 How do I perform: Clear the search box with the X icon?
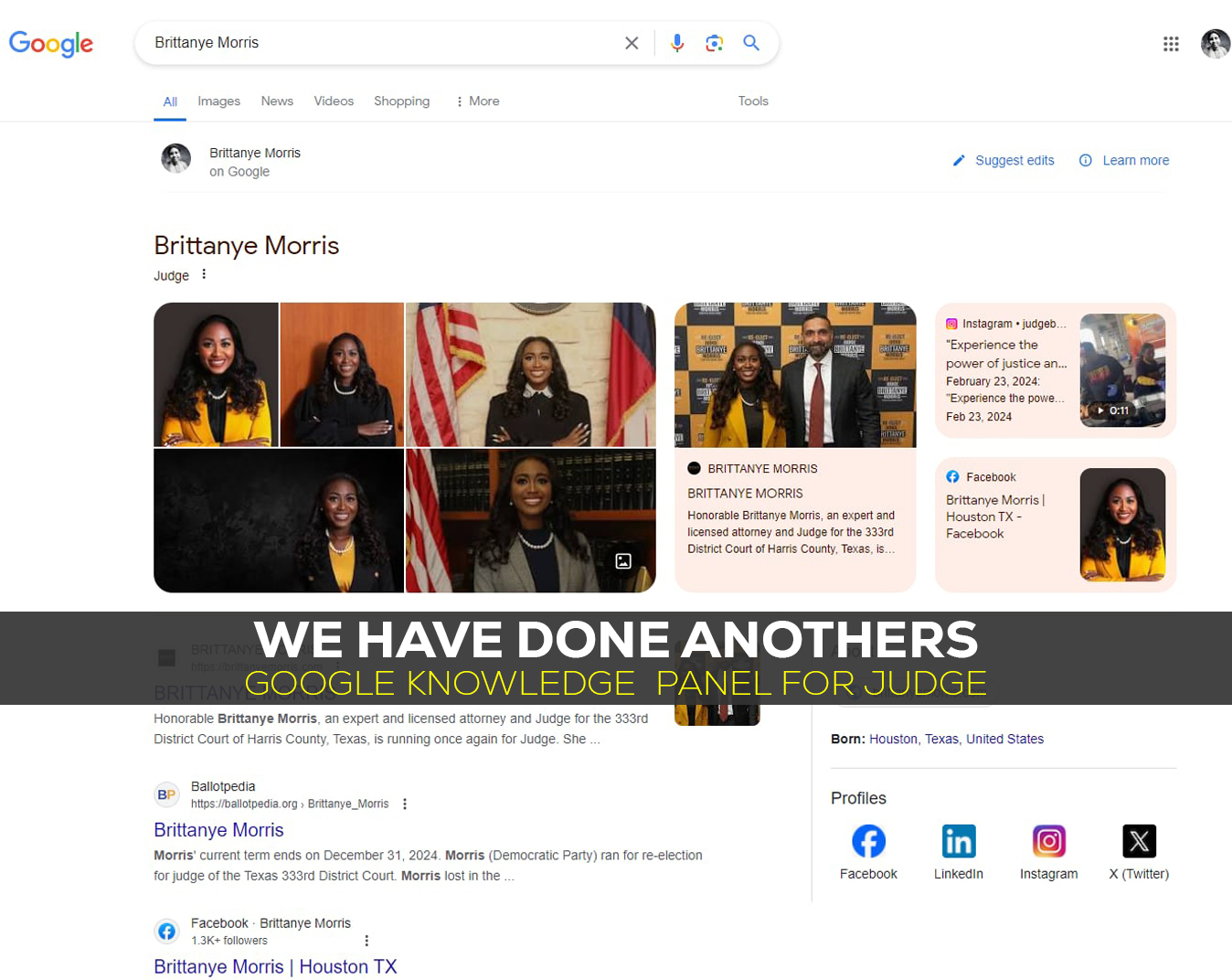tap(632, 43)
